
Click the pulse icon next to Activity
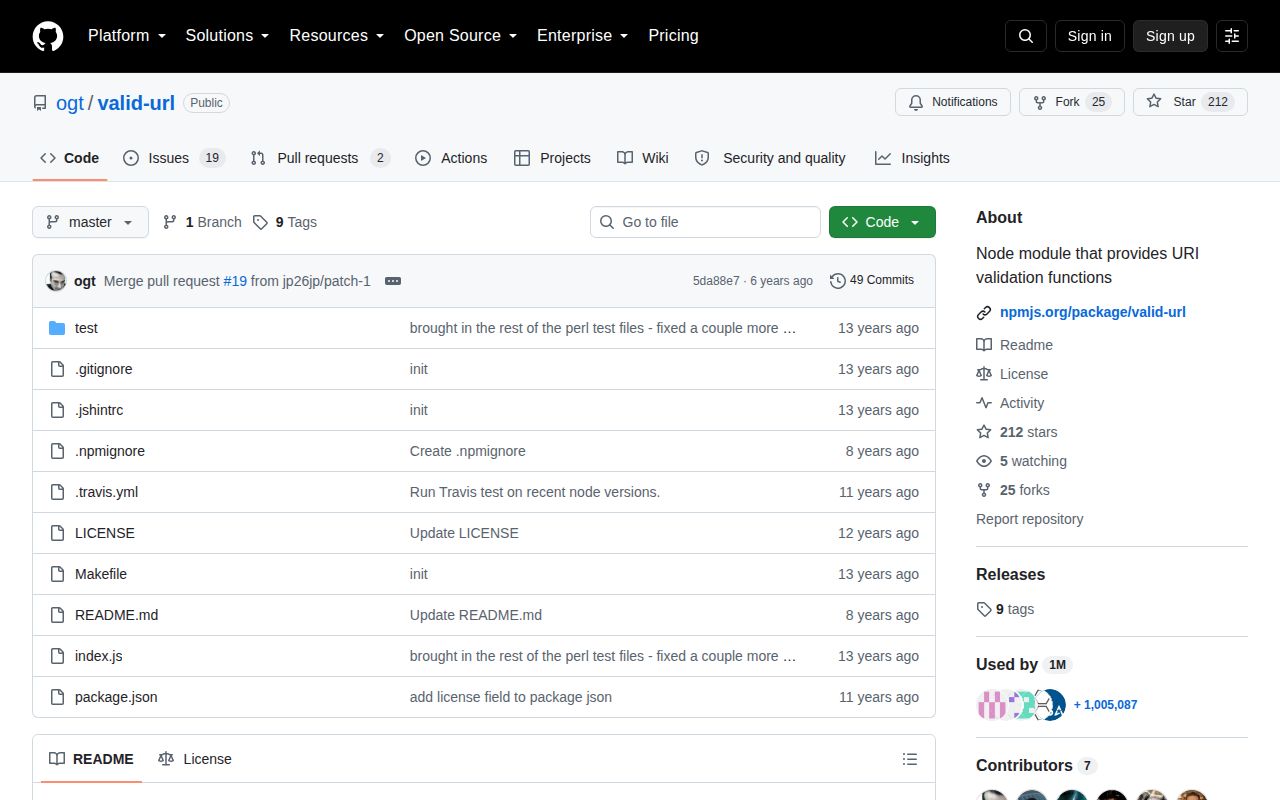(984, 403)
